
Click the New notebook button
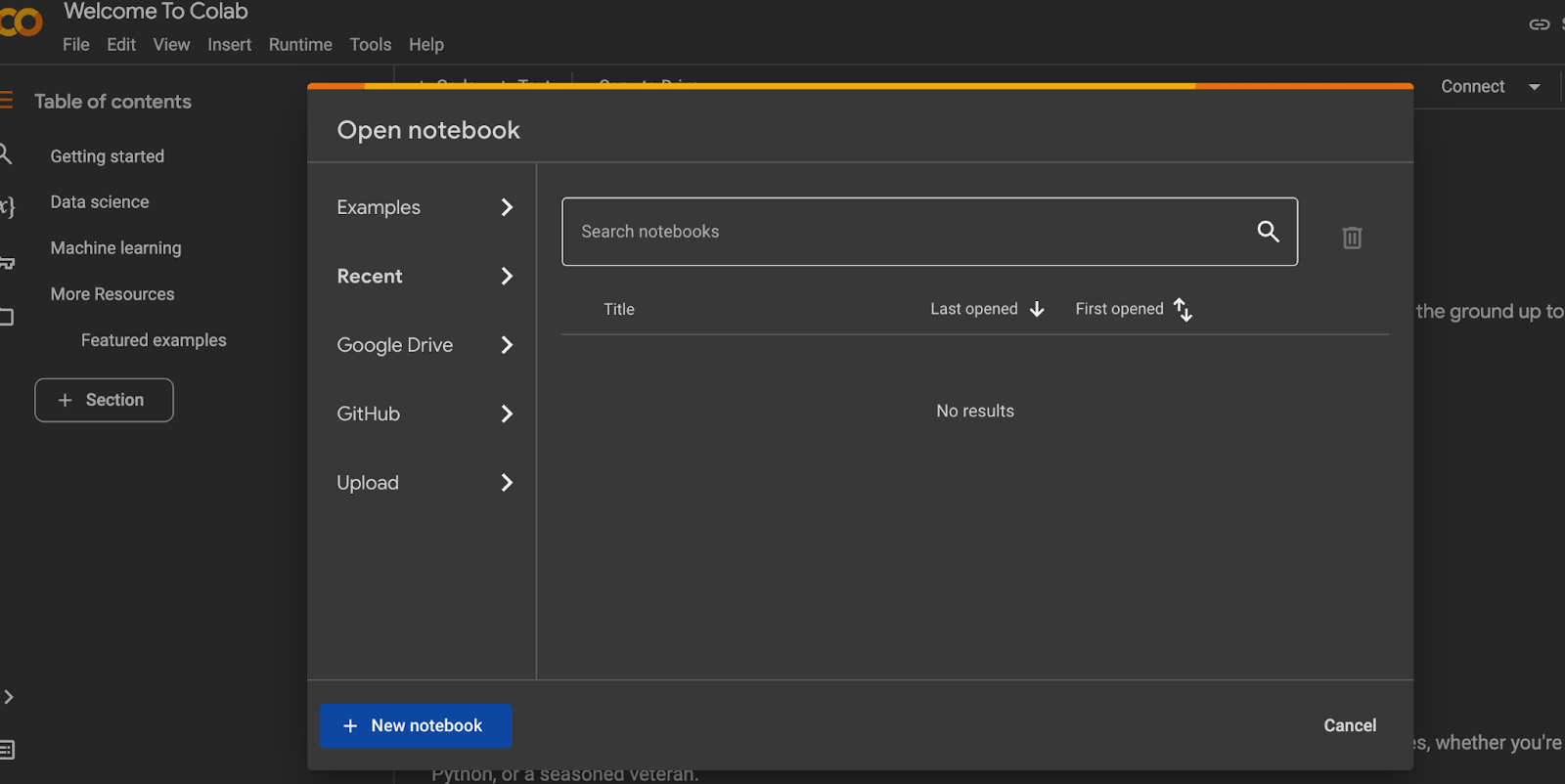pos(416,725)
